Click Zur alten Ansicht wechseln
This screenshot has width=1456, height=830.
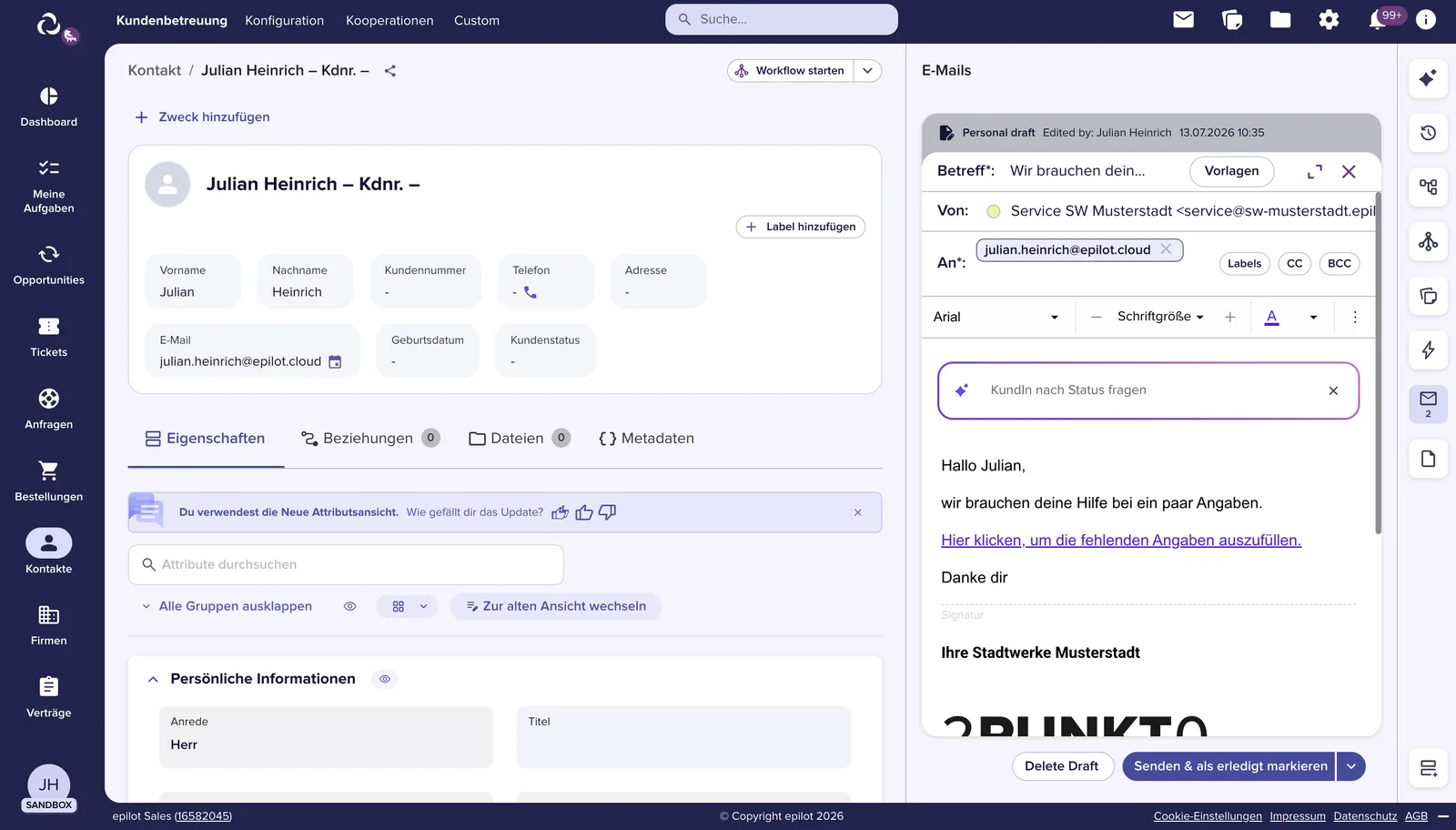(x=556, y=606)
